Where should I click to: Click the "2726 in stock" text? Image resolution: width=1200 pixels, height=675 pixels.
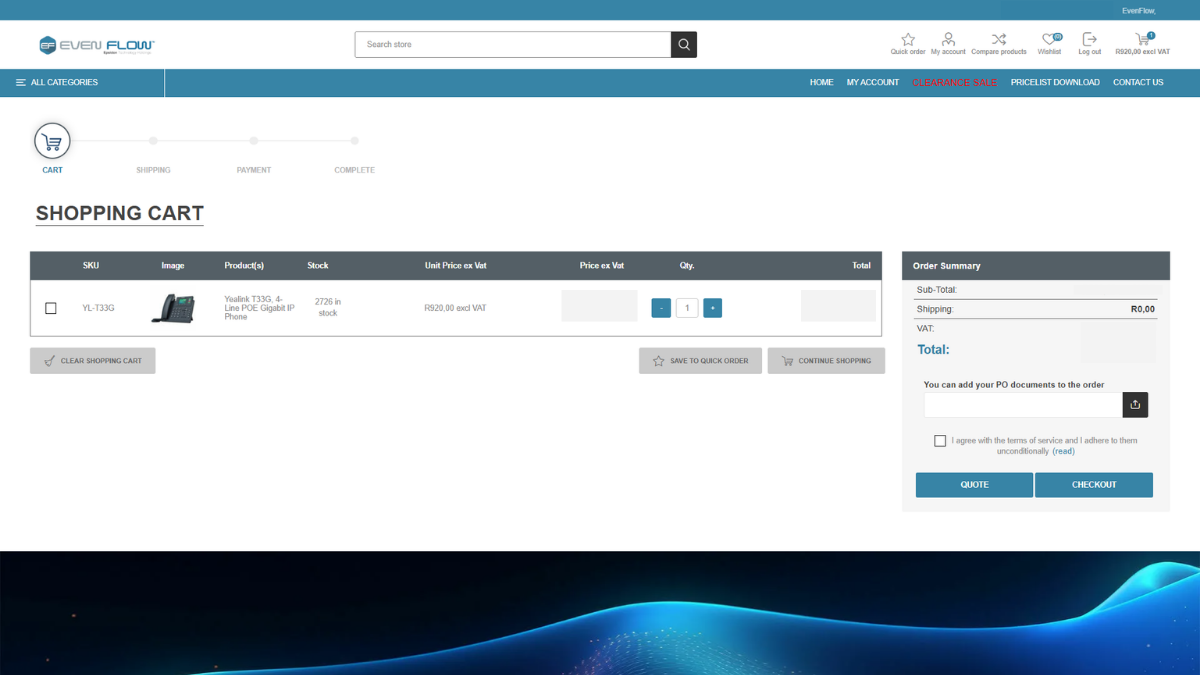click(x=327, y=307)
